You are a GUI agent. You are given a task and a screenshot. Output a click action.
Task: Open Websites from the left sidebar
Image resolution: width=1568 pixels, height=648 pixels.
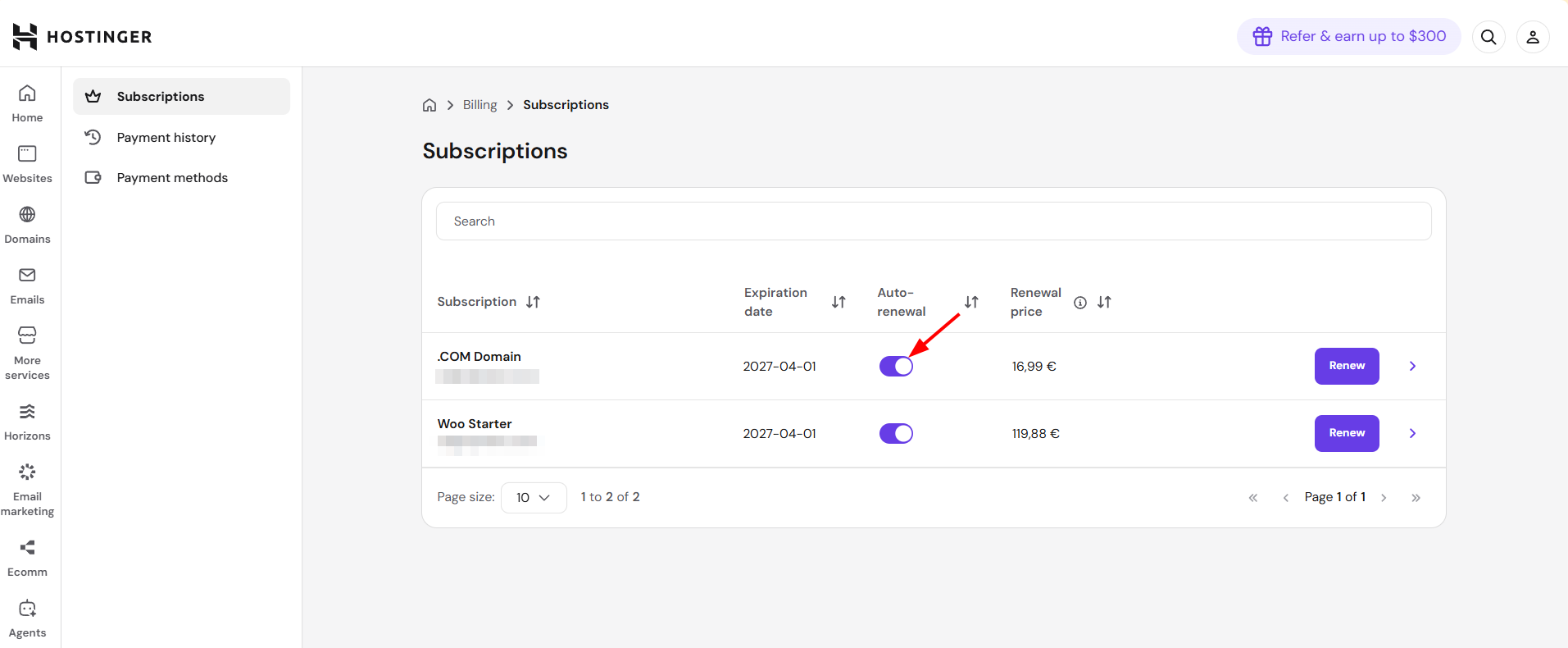click(27, 164)
